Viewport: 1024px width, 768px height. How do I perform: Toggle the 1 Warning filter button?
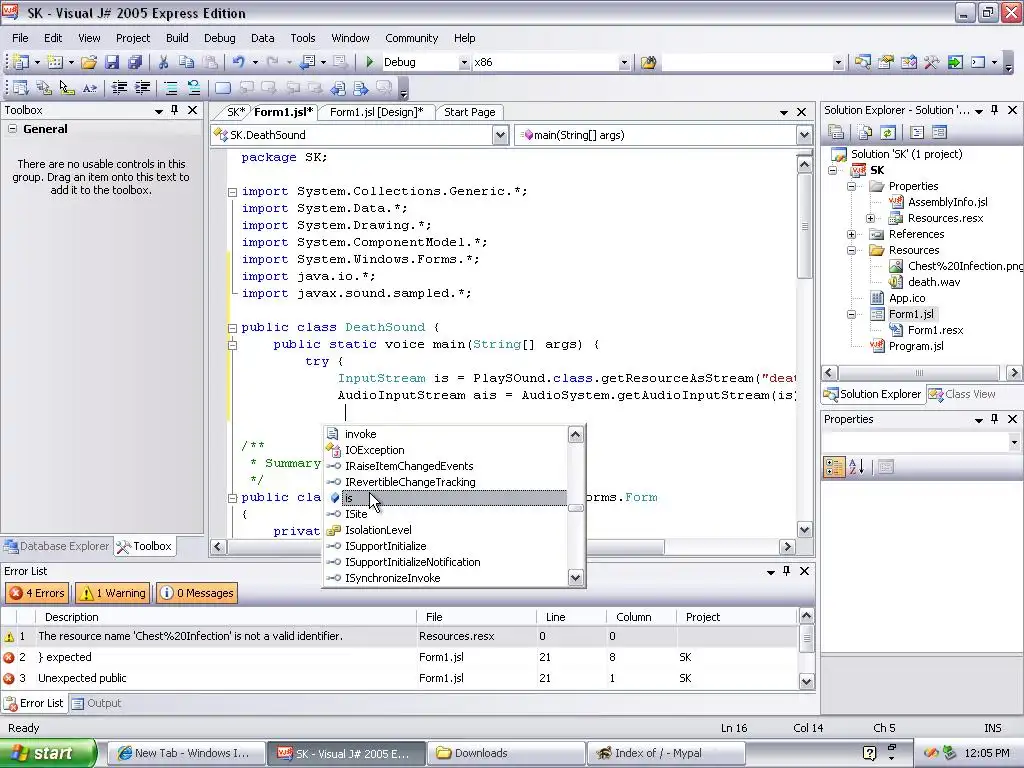tap(113, 593)
